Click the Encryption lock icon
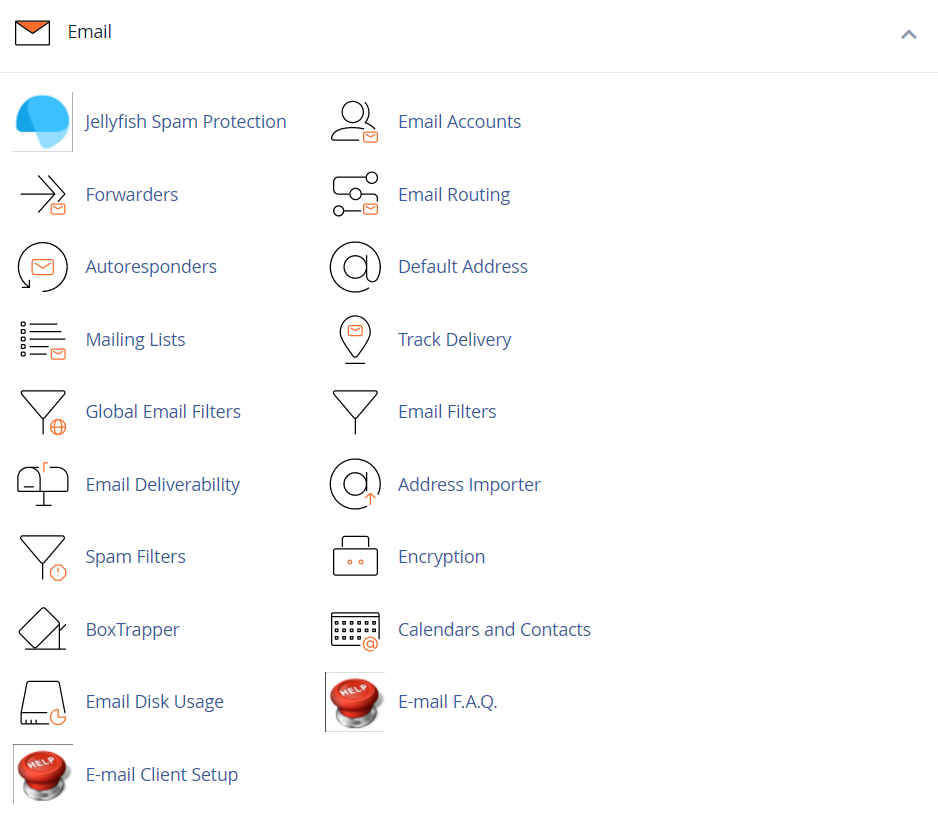This screenshot has width=938, height=813. [355, 556]
